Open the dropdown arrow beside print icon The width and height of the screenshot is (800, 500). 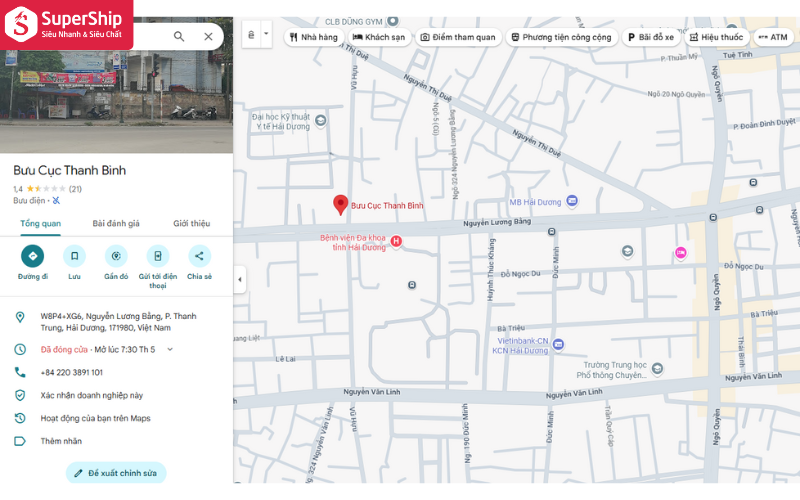(266, 34)
